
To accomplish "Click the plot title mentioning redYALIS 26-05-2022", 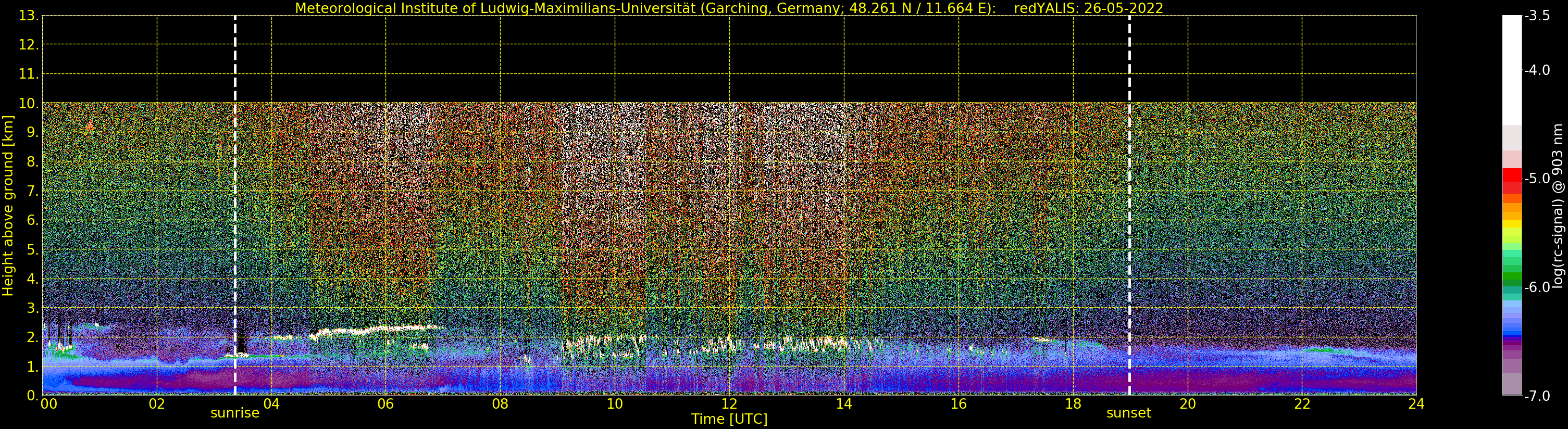I will [x=729, y=8].
